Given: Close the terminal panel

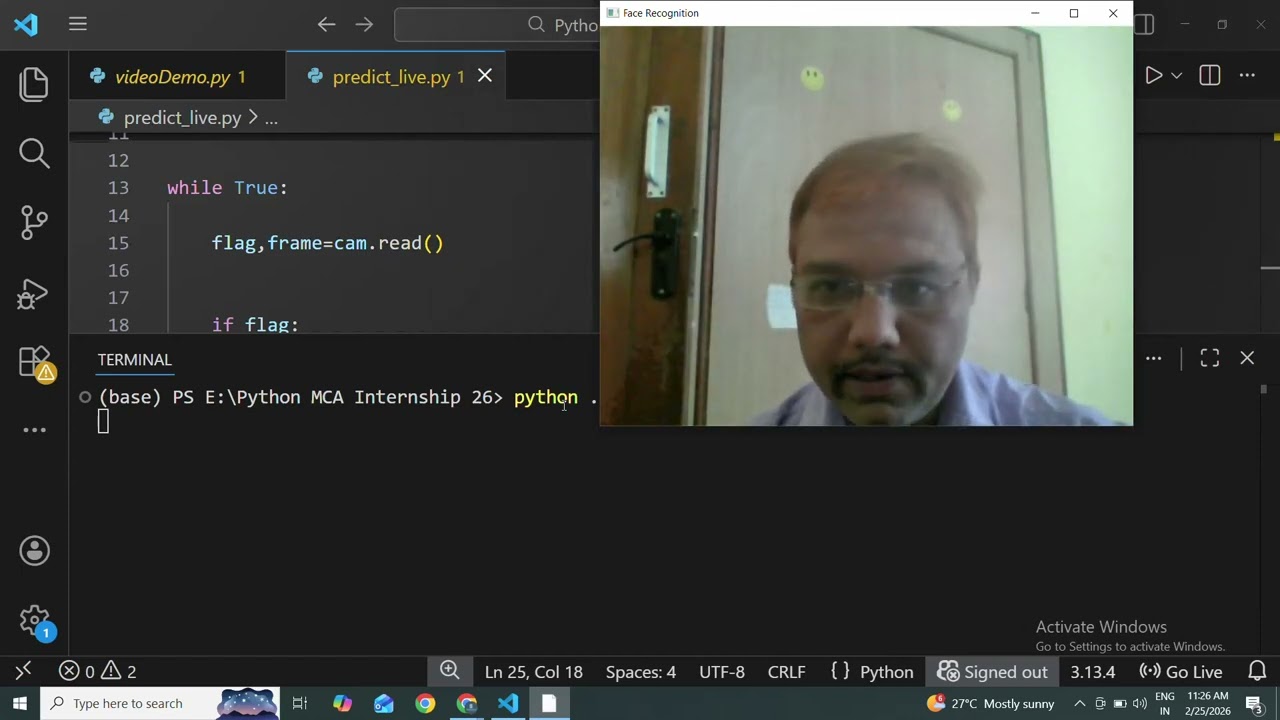Looking at the screenshot, I should pos(1247,358).
